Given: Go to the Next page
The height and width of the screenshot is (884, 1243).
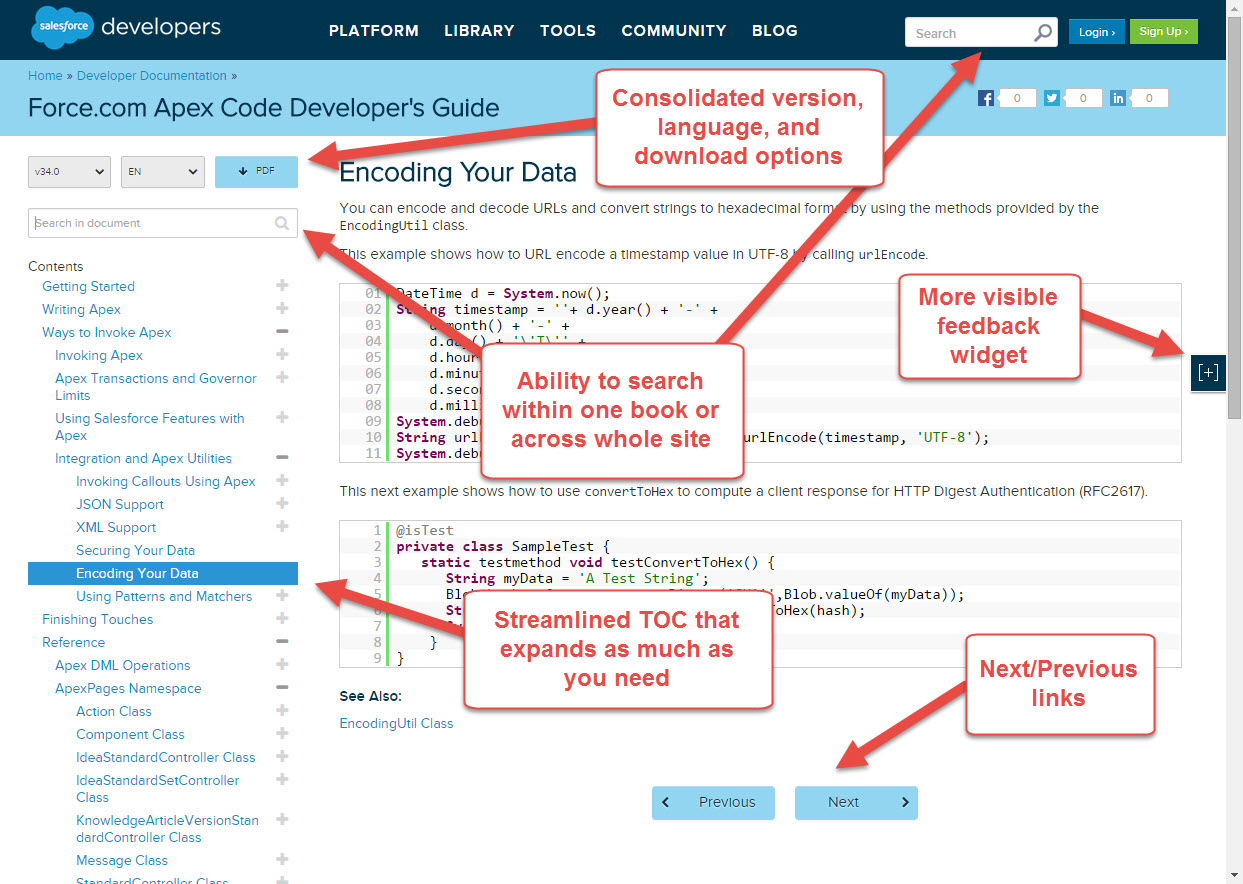Looking at the screenshot, I should (x=856, y=802).
